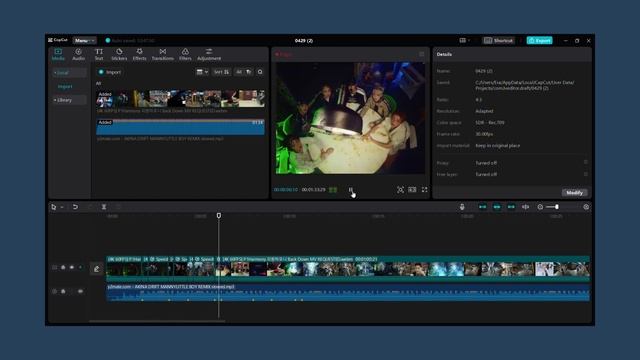
Task: Mute the video track audio
Action: (80, 267)
